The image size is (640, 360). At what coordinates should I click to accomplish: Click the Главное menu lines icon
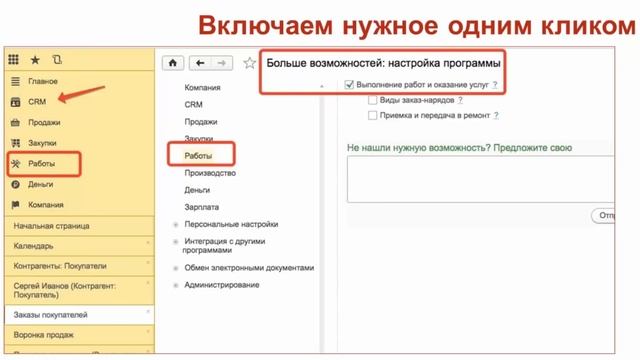(x=16, y=81)
